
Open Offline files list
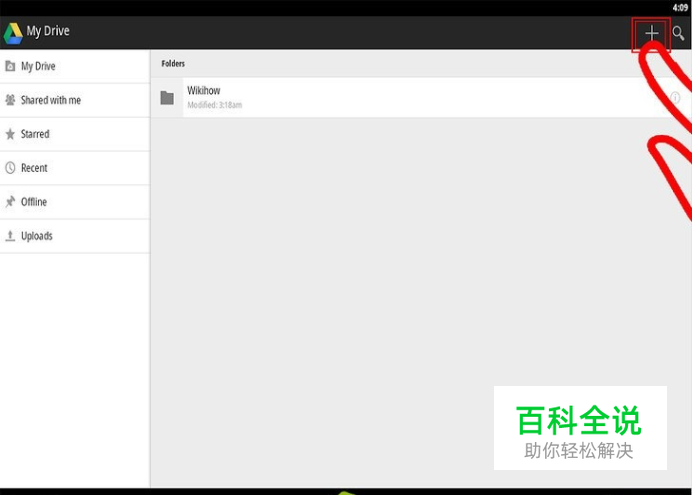(x=75, y=202)
